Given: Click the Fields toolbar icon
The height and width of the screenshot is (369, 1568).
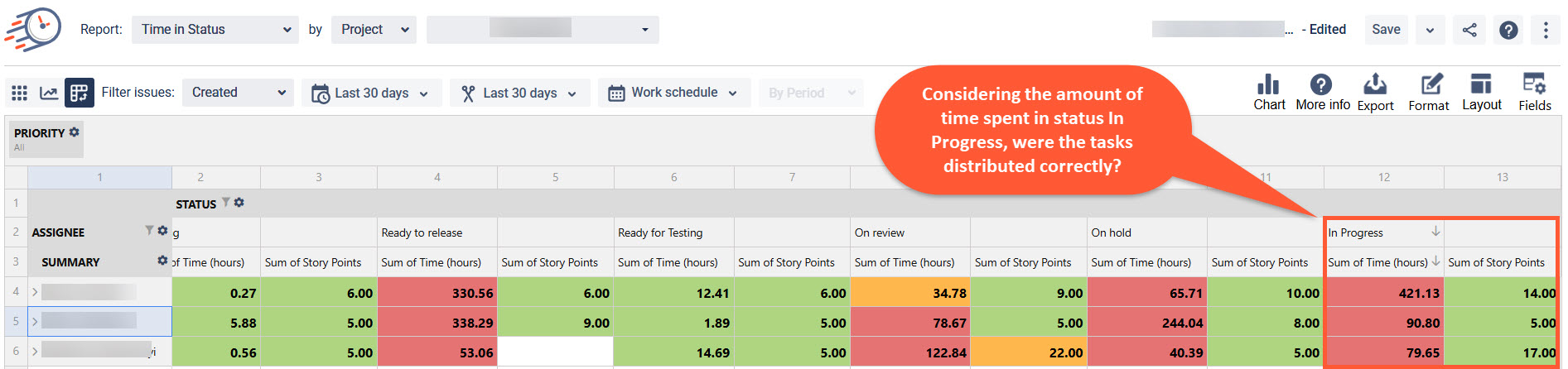Looking at the screenshot, I should 1534,93.
